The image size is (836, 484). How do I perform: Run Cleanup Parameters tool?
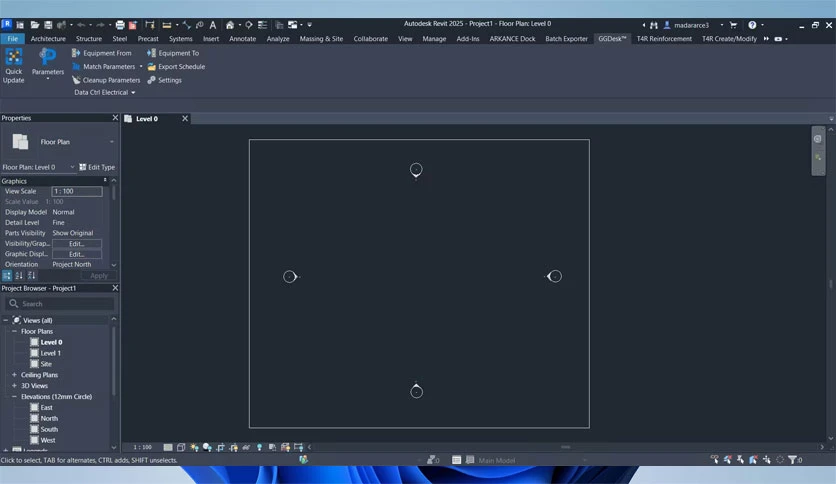point(106,80)
